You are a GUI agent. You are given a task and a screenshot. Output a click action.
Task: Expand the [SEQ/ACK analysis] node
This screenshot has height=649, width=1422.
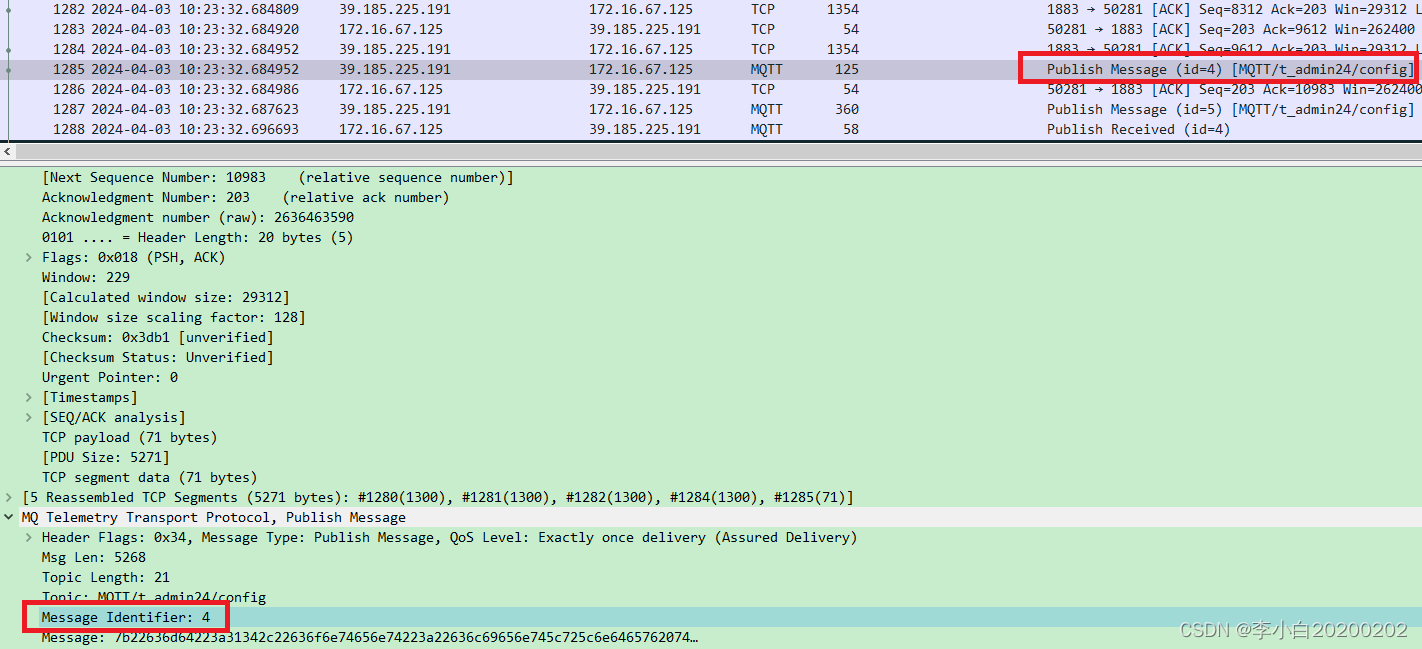(28, 417)
